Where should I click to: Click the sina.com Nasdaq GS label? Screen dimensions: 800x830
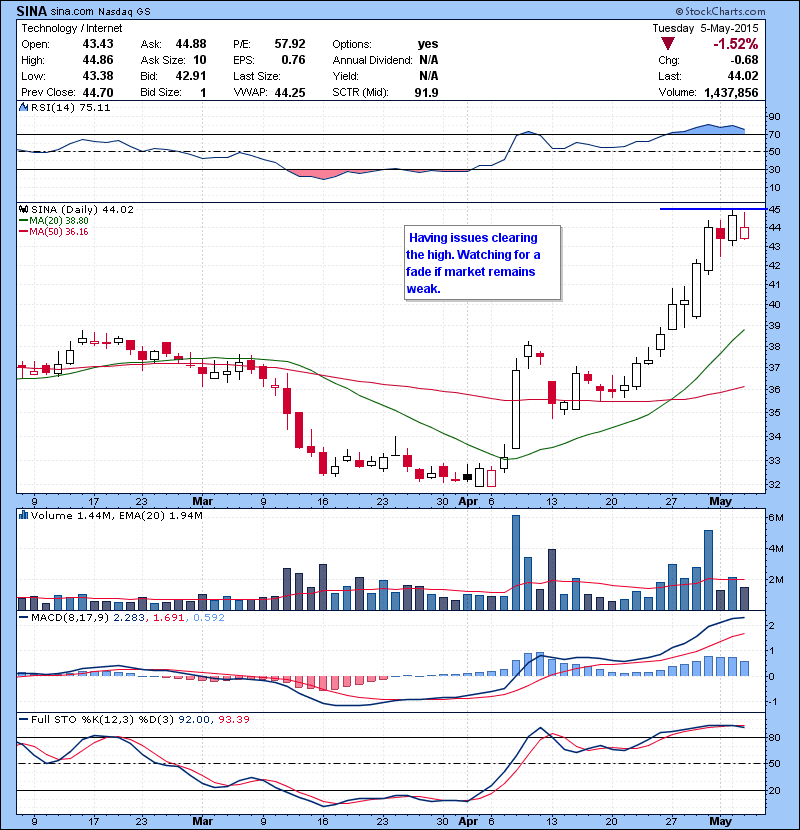point(101,11)
